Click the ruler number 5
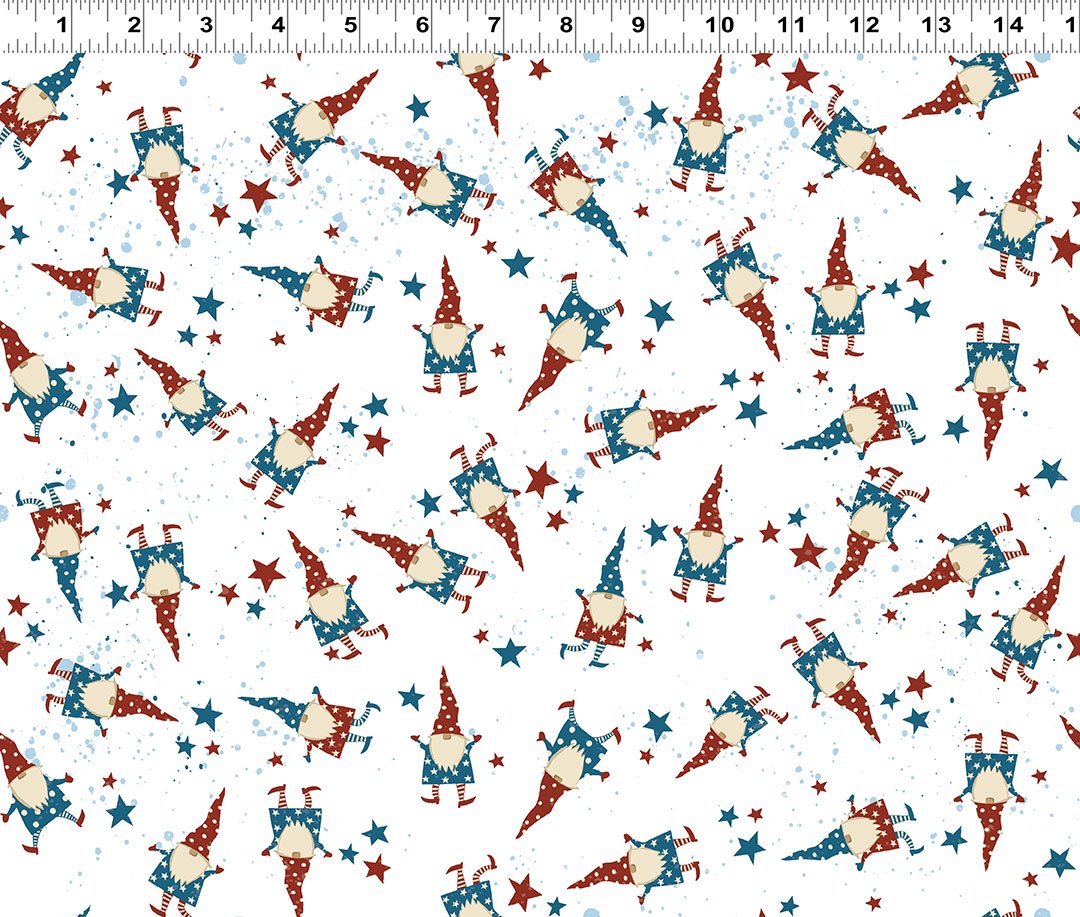This screenshot has width=1080, height=917. pyautogui.click(x=350, y=25)
